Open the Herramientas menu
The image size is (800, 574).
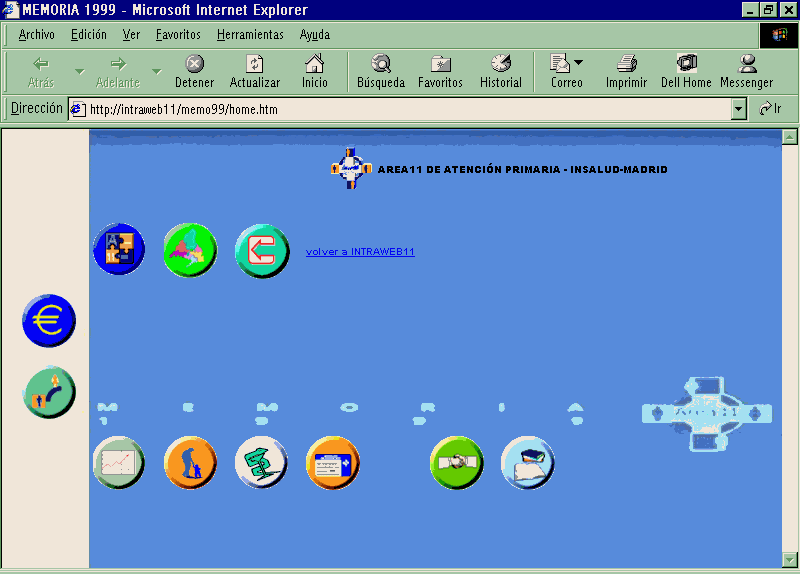(x=250, y=35)
